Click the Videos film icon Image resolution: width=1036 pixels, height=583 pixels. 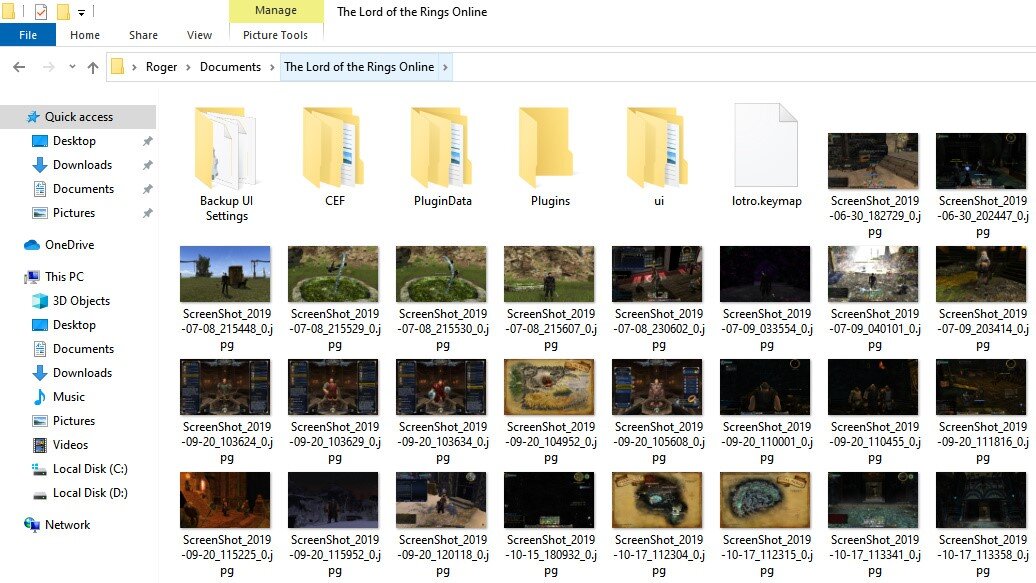[40, 445]
